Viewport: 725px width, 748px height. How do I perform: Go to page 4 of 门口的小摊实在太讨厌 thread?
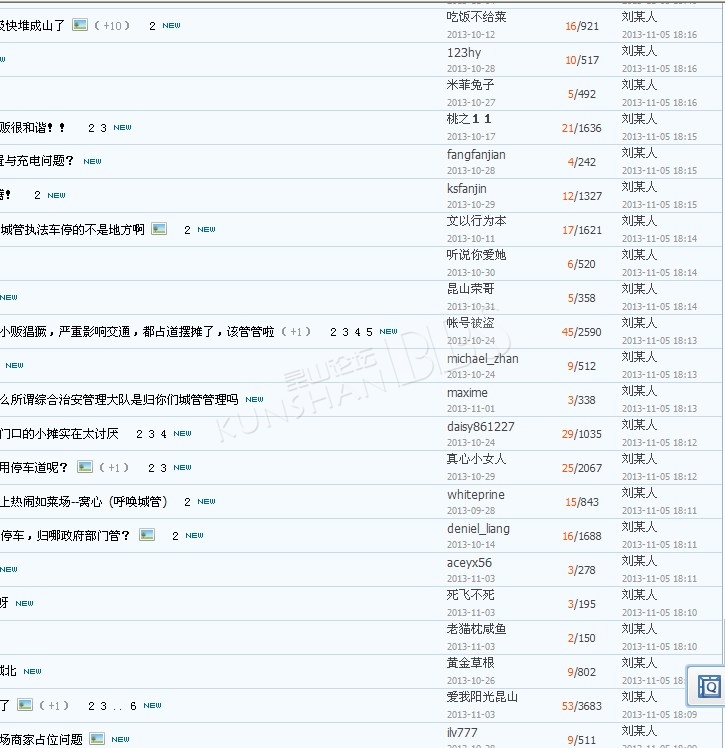tap(163, 434)
